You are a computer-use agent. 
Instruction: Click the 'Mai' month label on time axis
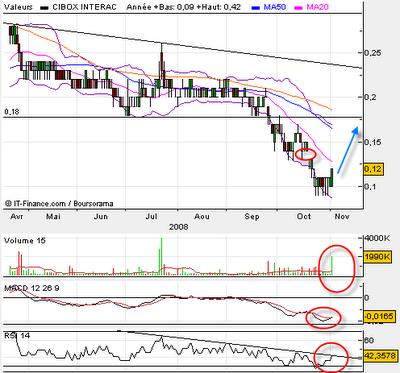coord(53,216)
